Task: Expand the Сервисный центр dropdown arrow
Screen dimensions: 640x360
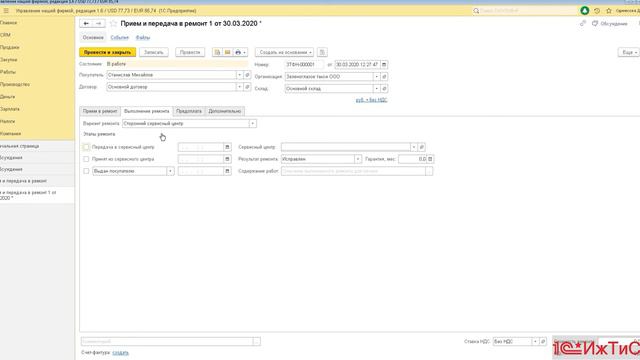Action: (x=414, y=147)
